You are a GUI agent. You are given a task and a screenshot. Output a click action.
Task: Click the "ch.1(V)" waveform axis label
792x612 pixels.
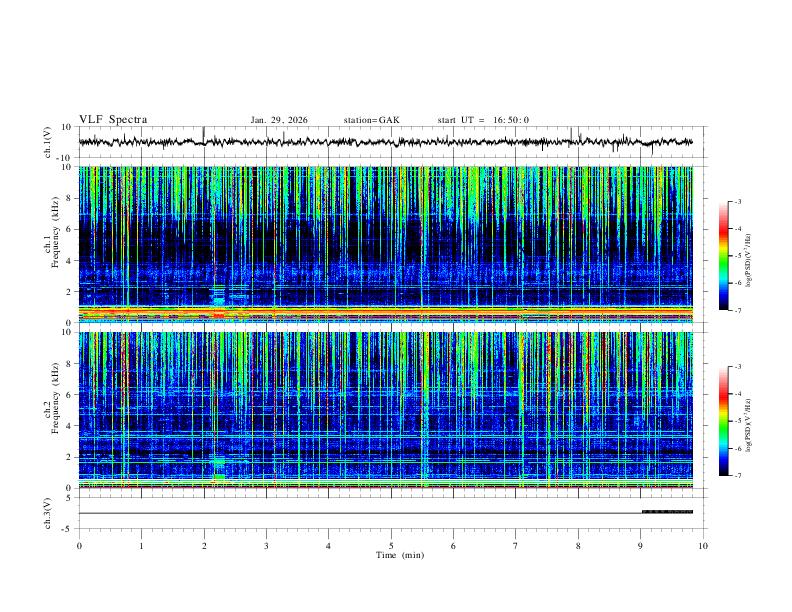[48, 142]
